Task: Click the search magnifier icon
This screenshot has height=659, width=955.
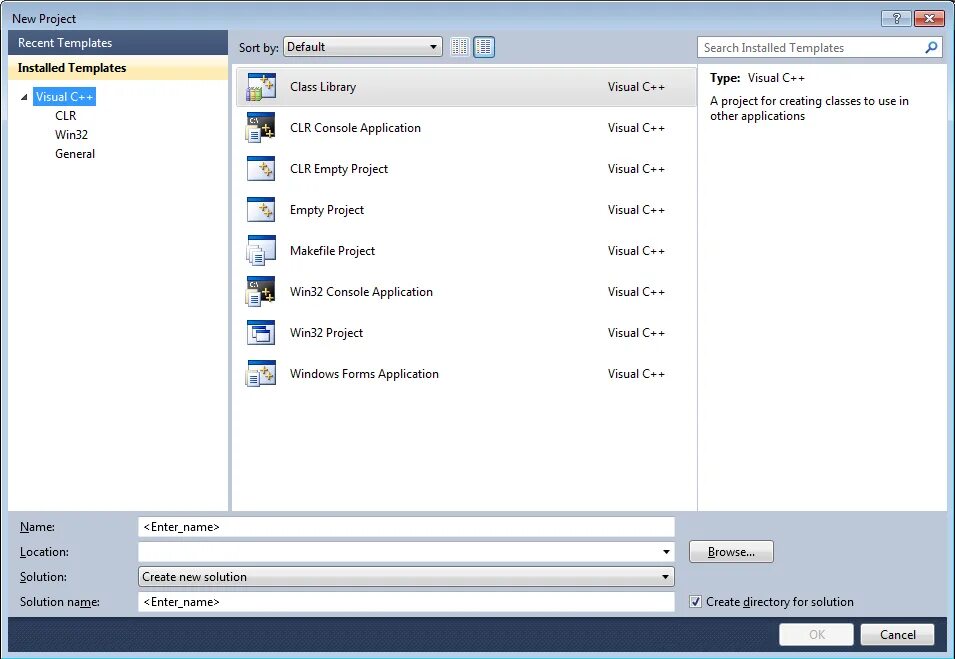Action: click(931, 48)
